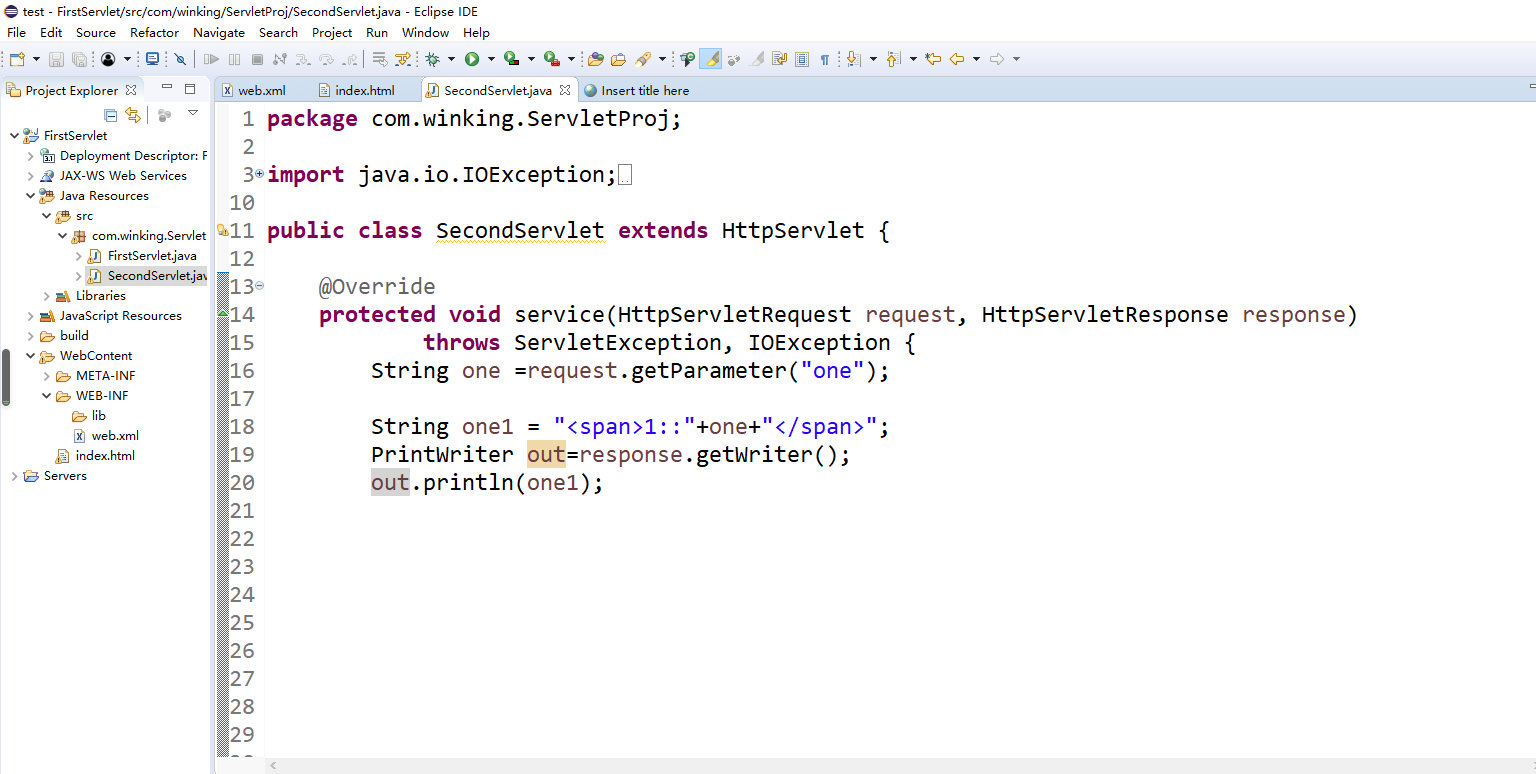Open the Window menu
1536x774 pixels.
click(x=425, y=33)
